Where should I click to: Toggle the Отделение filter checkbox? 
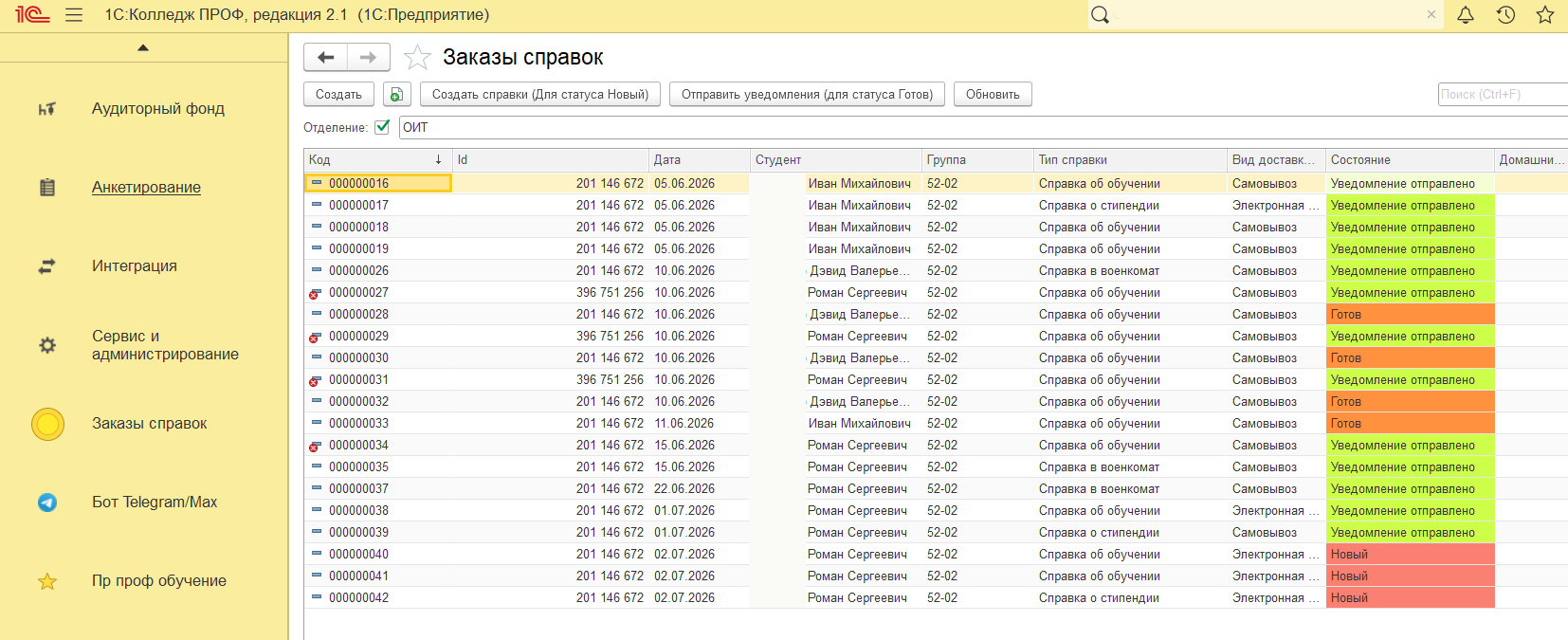[382, 127]
